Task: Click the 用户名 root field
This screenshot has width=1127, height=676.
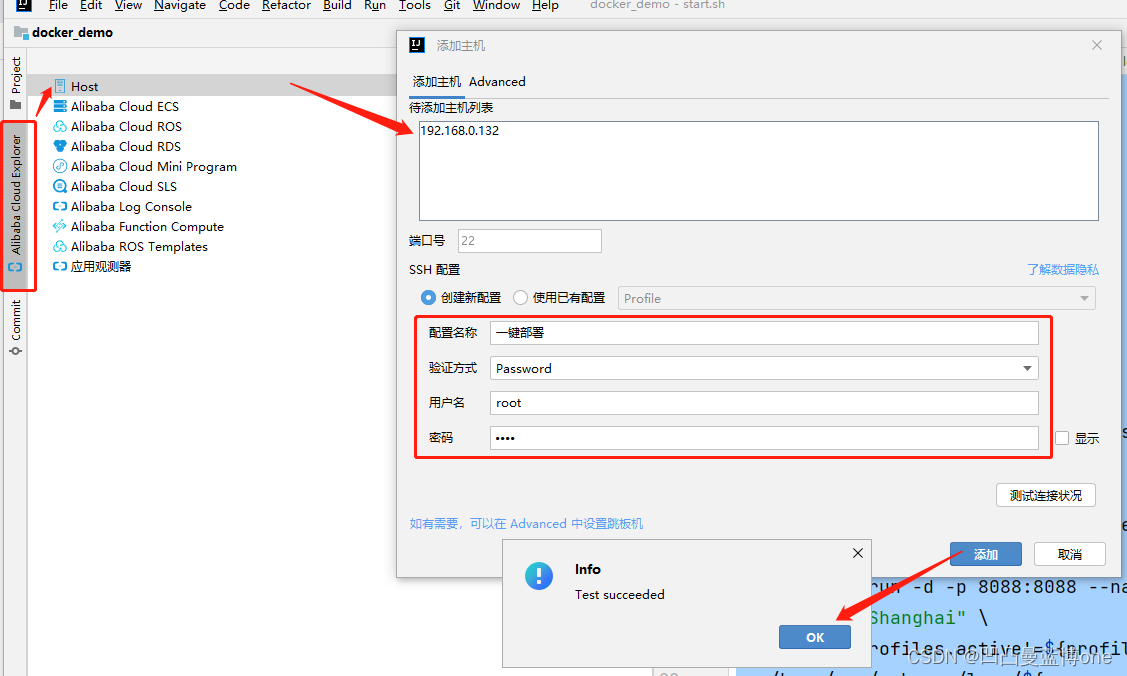Action: 764,403
